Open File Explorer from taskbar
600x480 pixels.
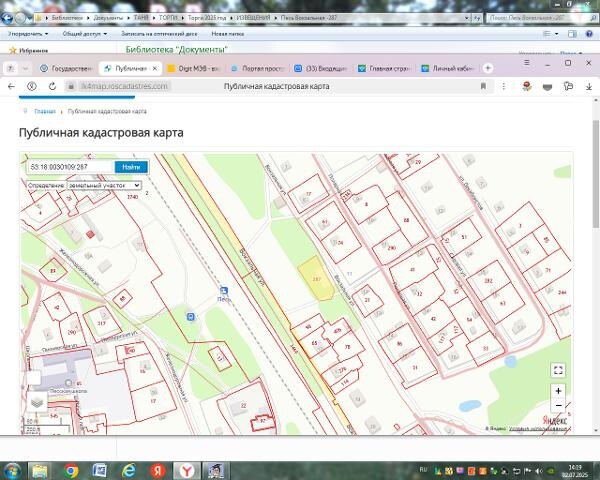[39, 471]
